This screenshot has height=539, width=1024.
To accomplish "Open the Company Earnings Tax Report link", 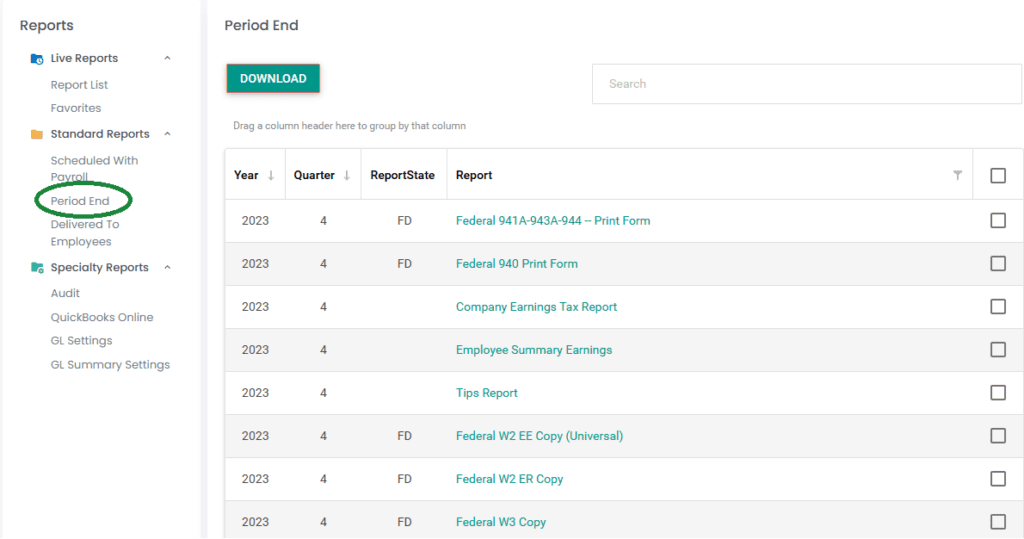I will tap(536, 307).
